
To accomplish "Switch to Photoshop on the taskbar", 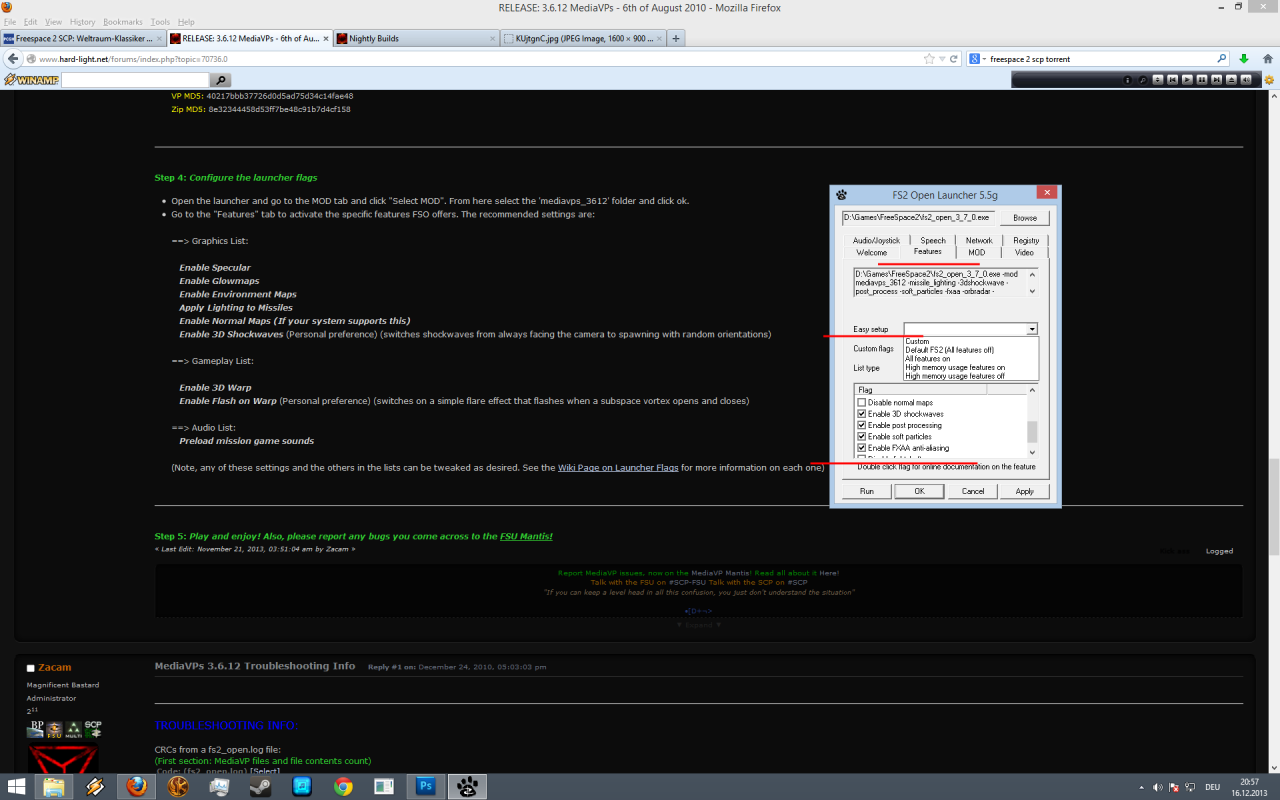I will point(425,786).
